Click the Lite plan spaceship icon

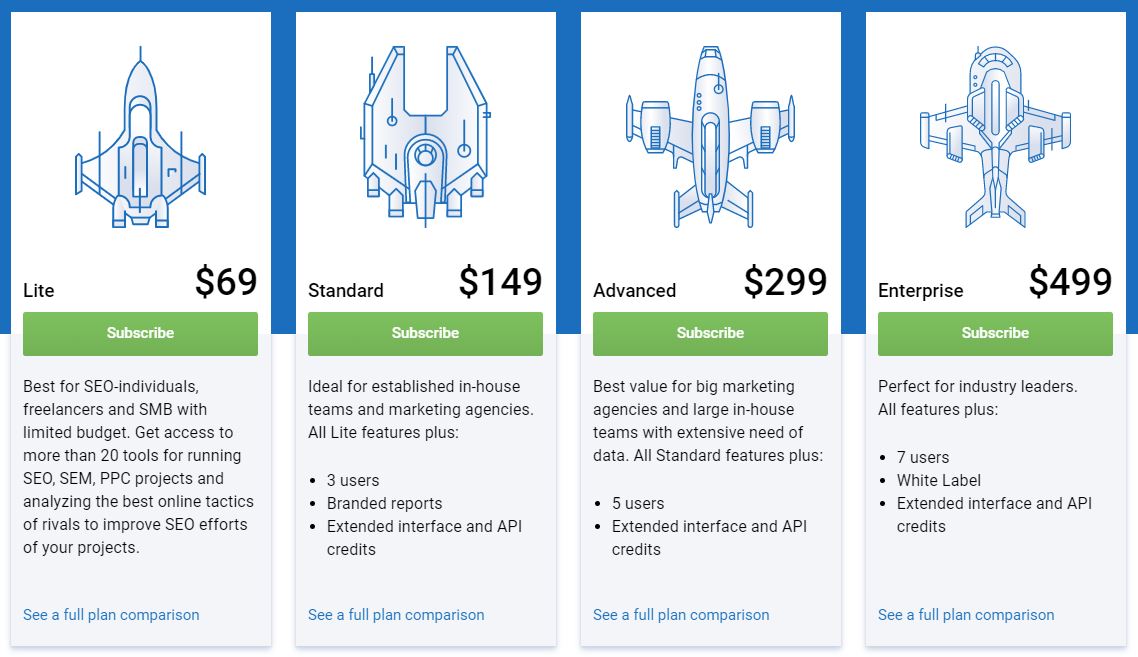[x=140, y=137]
